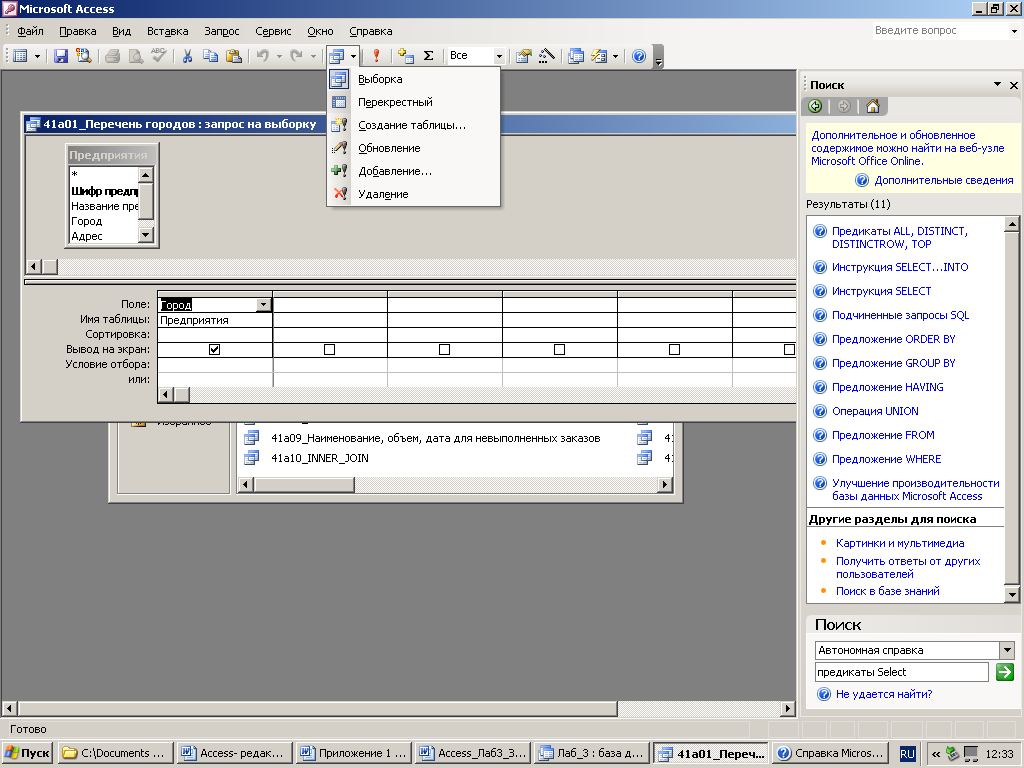Open help topic Операция UNION
Screen dimensions: 1024x768
(x=874, y=411)
